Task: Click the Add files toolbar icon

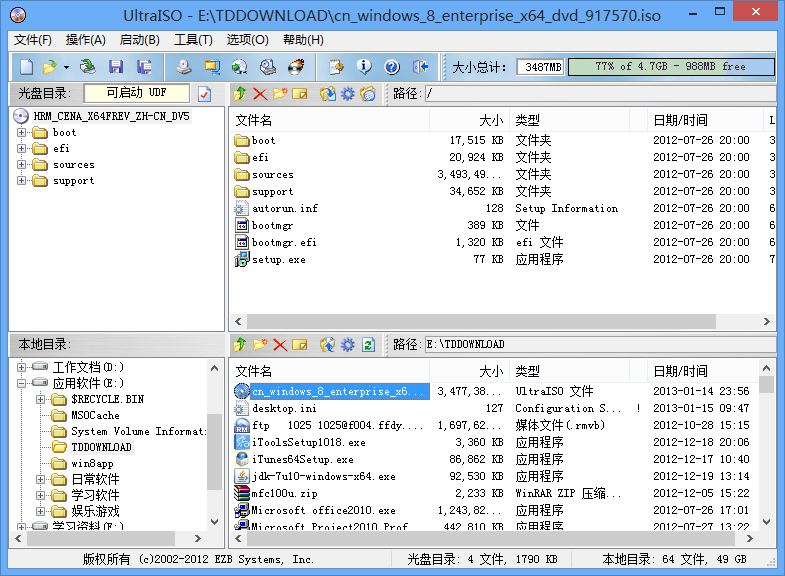Action: point(336,67)
